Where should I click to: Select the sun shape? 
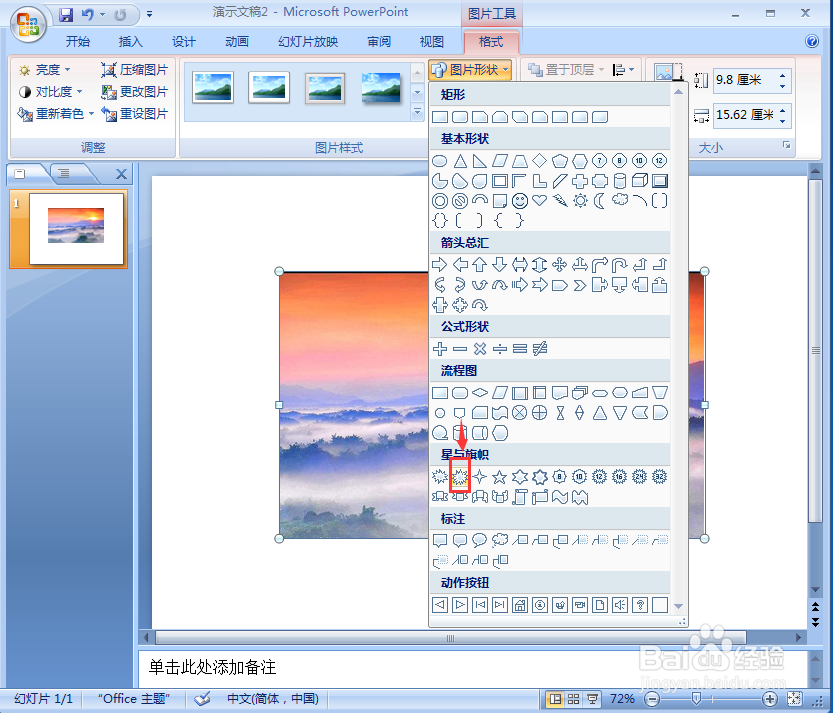[580, 201]
